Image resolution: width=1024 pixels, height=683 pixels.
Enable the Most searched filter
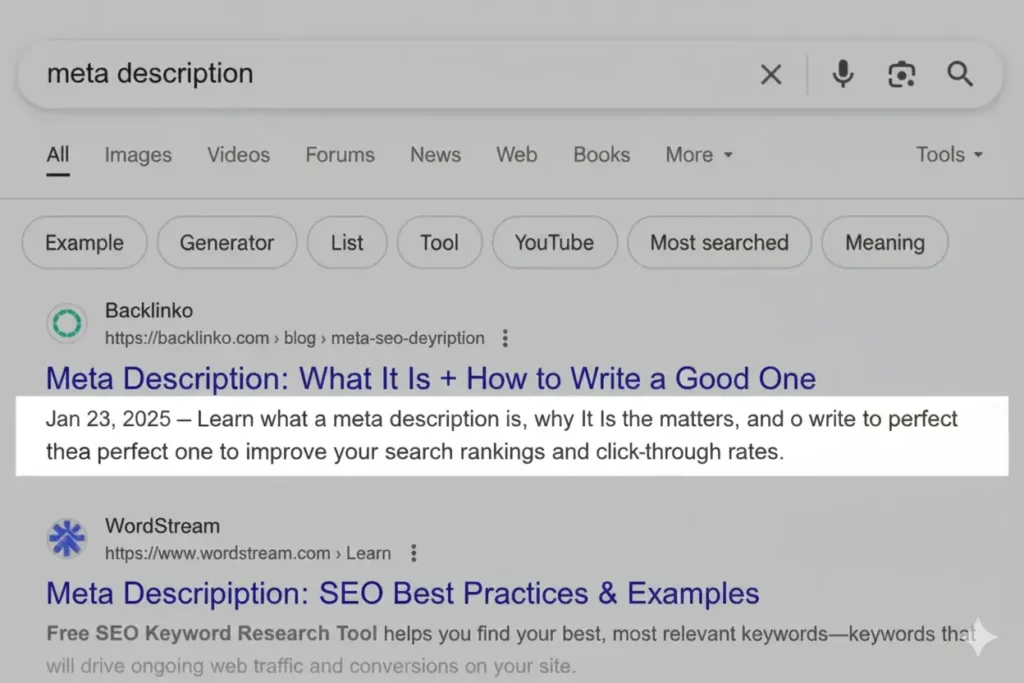[719, 242]
